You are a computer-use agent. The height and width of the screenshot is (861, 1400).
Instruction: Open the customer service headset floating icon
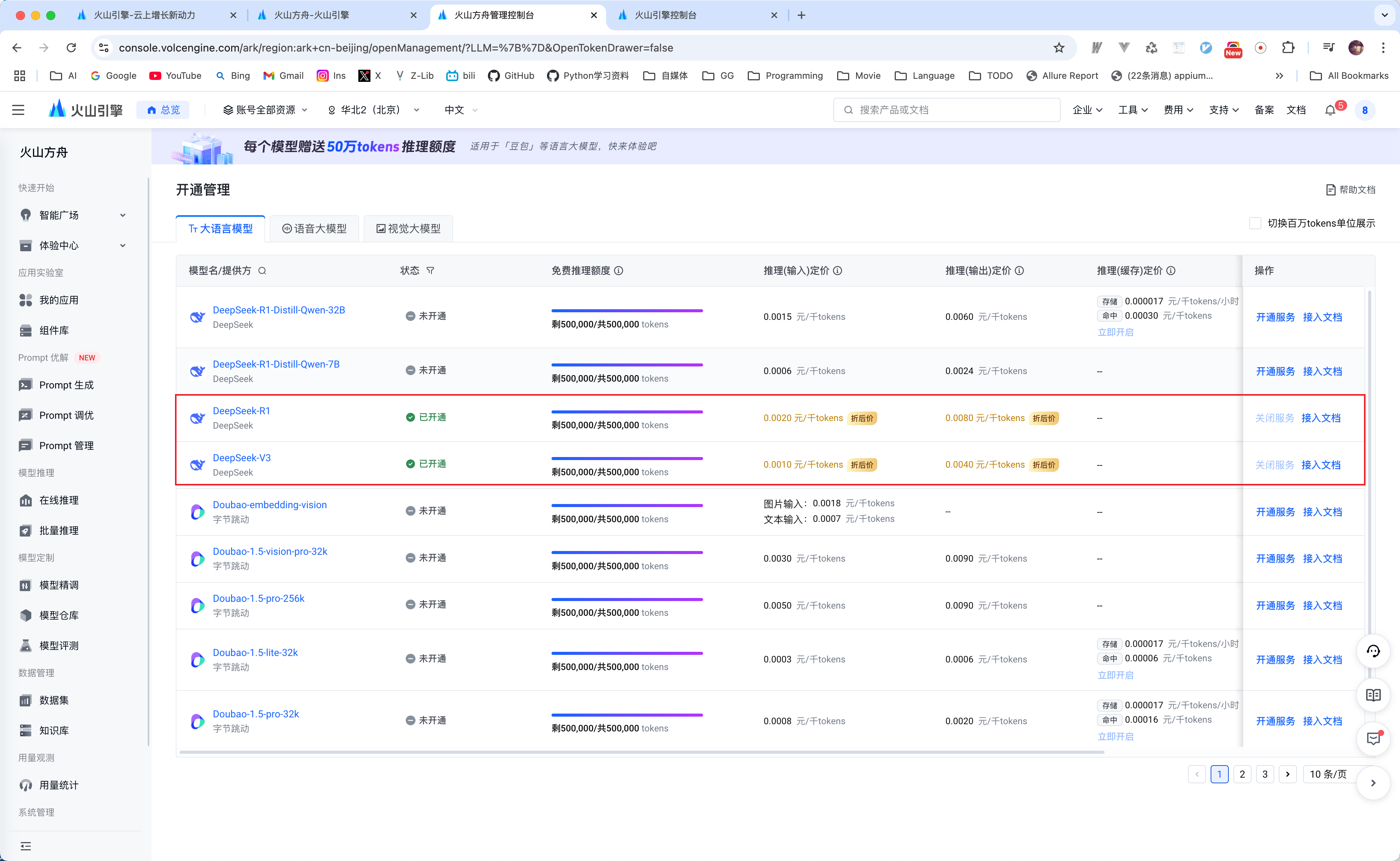point(1373,651)
